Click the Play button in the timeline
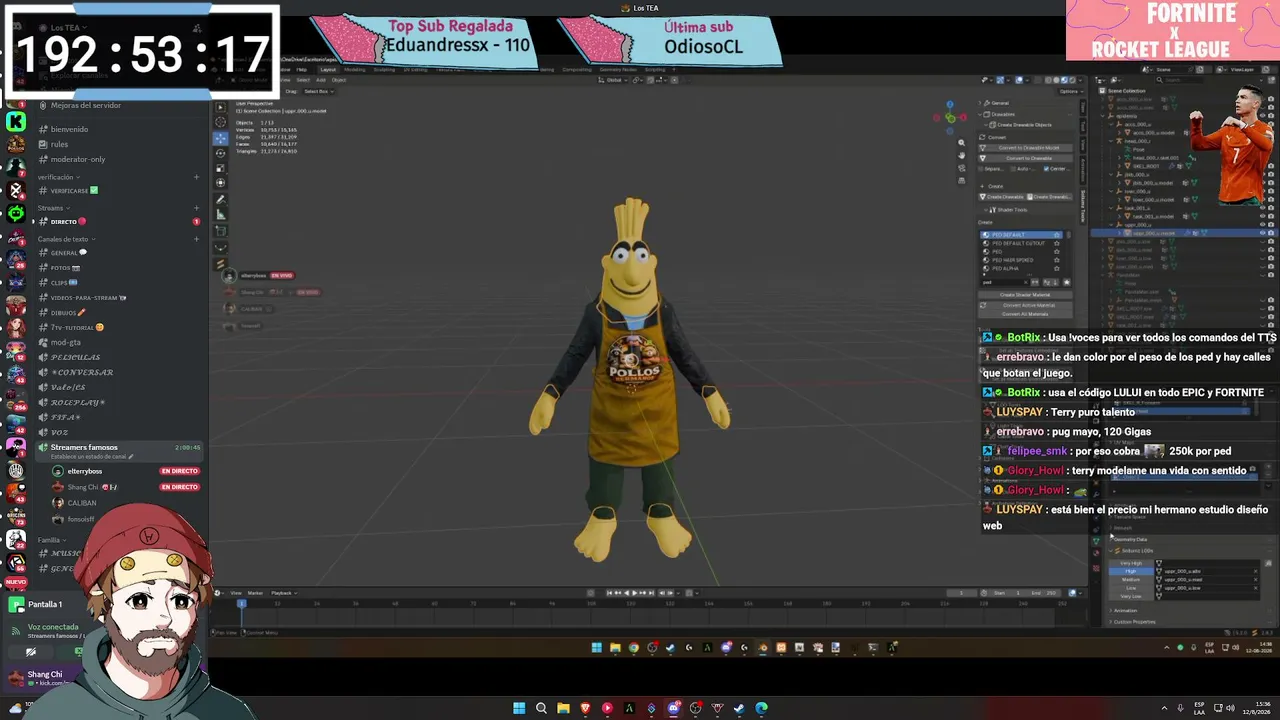This screenshot has height=720, width=1280. click(634, 593)
